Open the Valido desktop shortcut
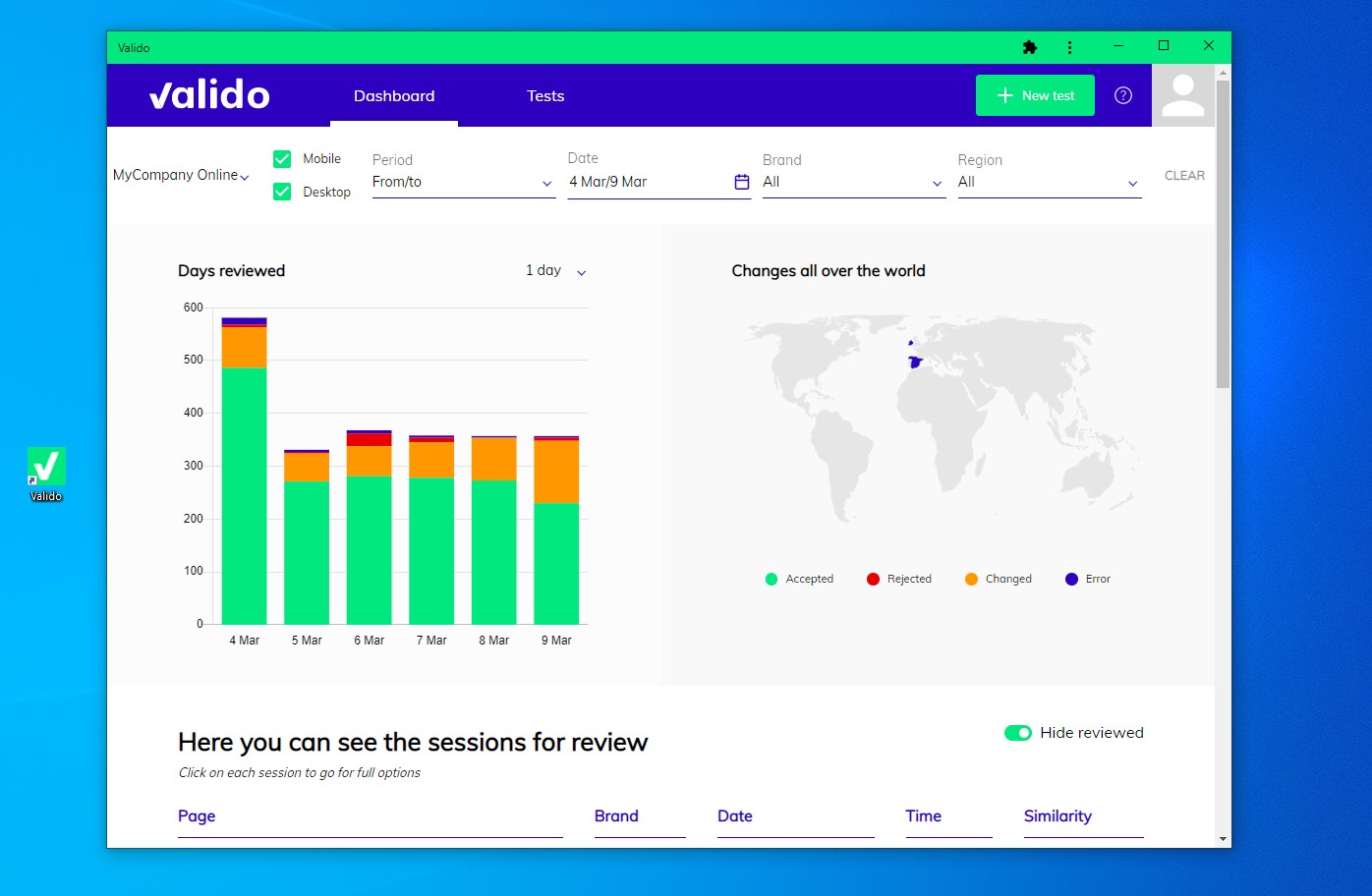The height and width of the screenshot is (896, 1372). click(46, 475)
